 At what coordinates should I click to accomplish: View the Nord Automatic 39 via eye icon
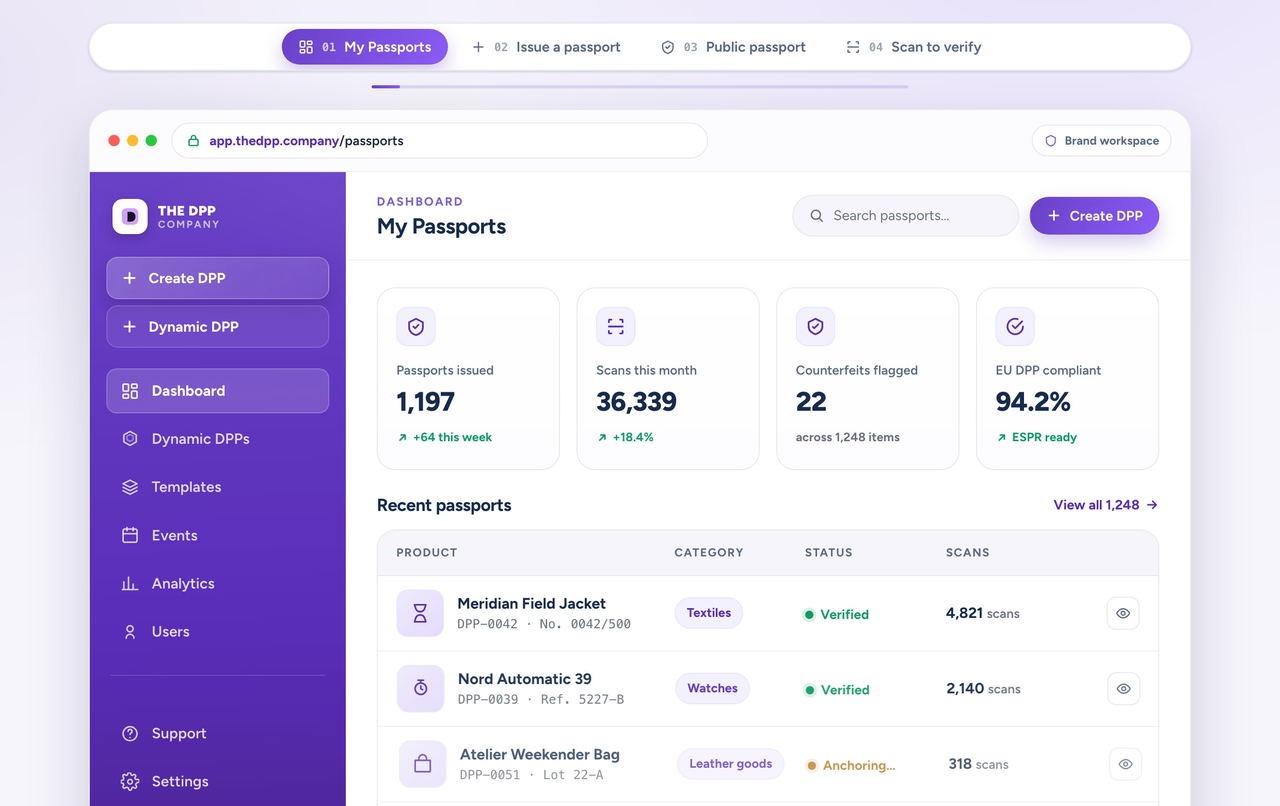[x=1123, y=688]
